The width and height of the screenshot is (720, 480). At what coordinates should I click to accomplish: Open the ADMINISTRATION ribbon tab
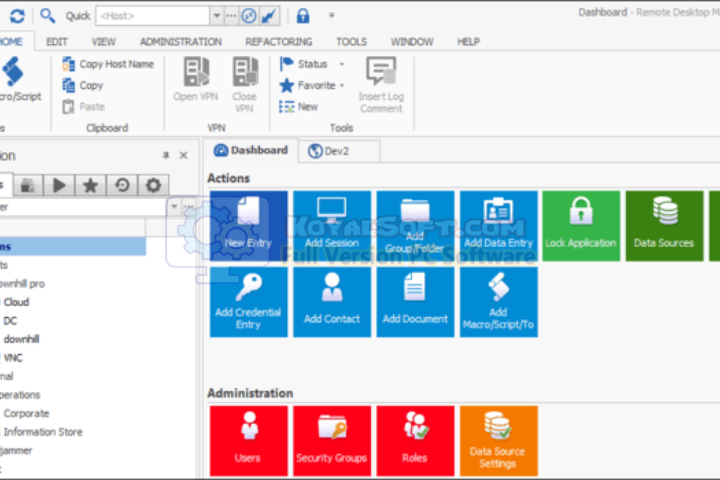click(x=181, y=42)
